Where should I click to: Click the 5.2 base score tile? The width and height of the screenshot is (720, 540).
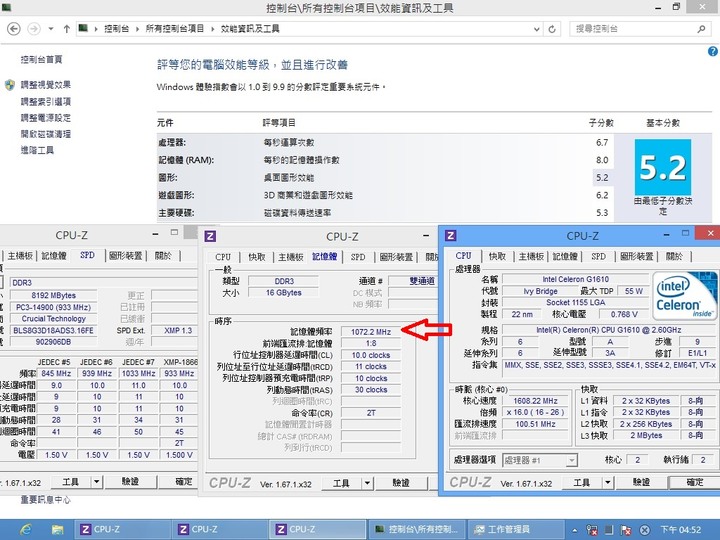663,167
